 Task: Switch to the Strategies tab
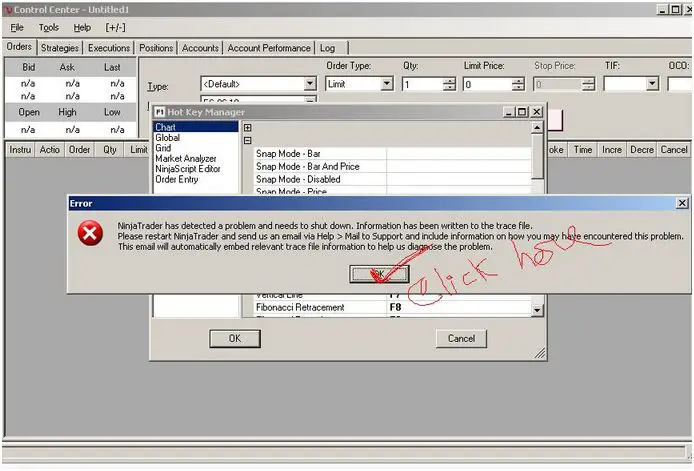[x=59, y=48]
